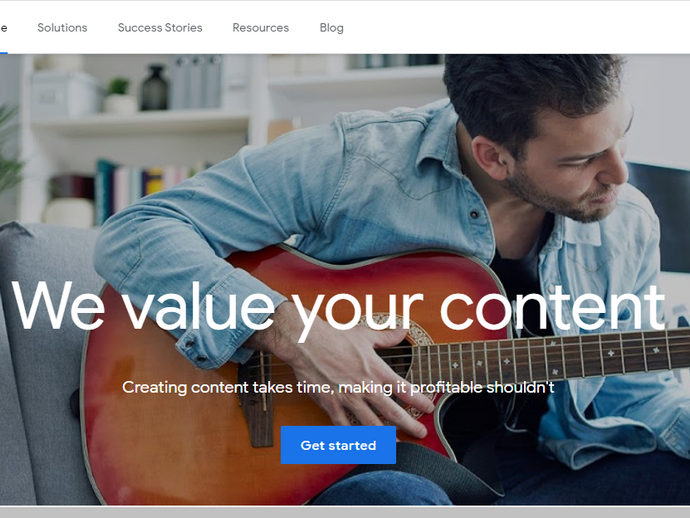Image resolution: width=690 pixels, height=518 pixels.
Task: Click the empty white header area right of Blog
Action: (x=515, y=28)
